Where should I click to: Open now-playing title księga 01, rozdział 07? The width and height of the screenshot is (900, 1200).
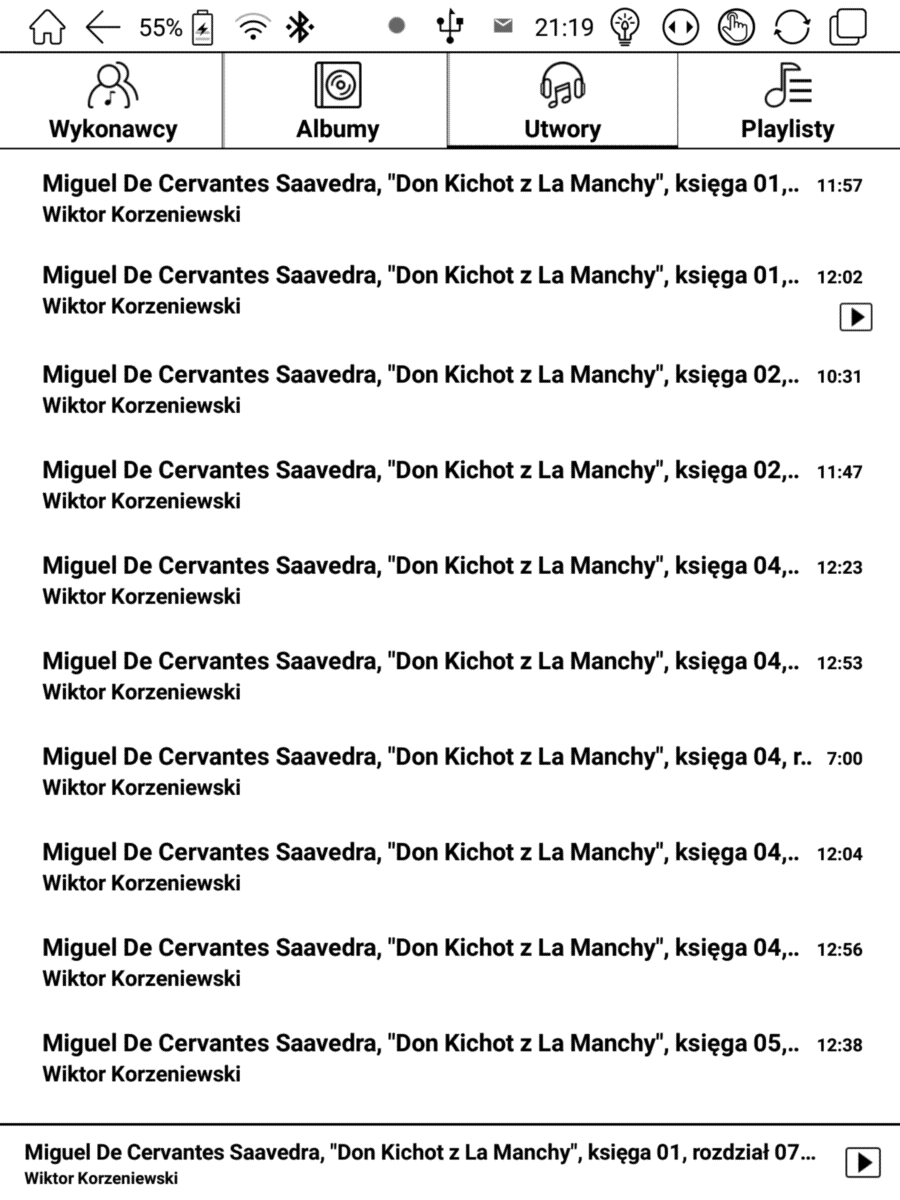pyautogui.click(x=420, y=1153)
